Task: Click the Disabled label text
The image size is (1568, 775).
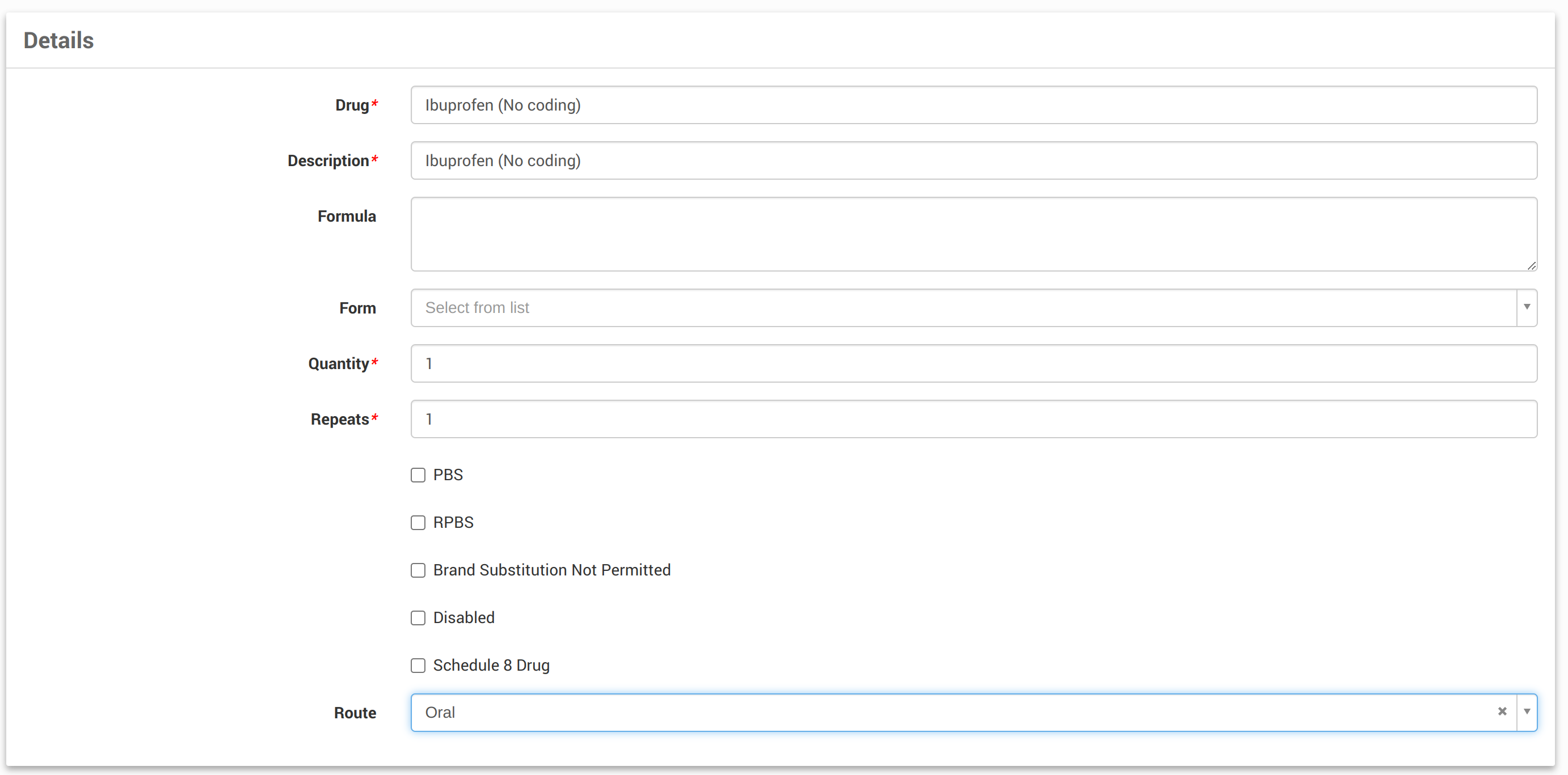Action: point(463,618)
